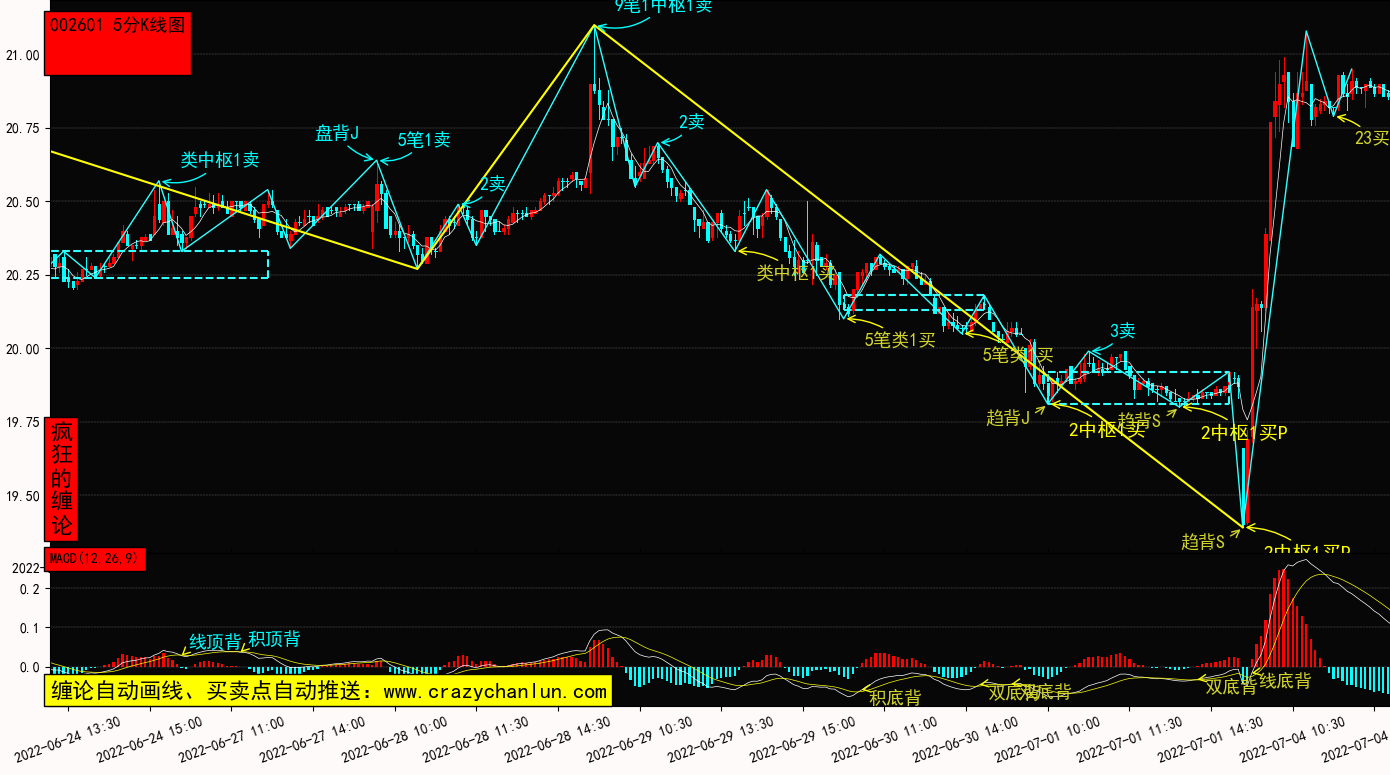Select the 2022-06-28 11:30 time axis label
1390x775 pixels.
click(477, 738)
